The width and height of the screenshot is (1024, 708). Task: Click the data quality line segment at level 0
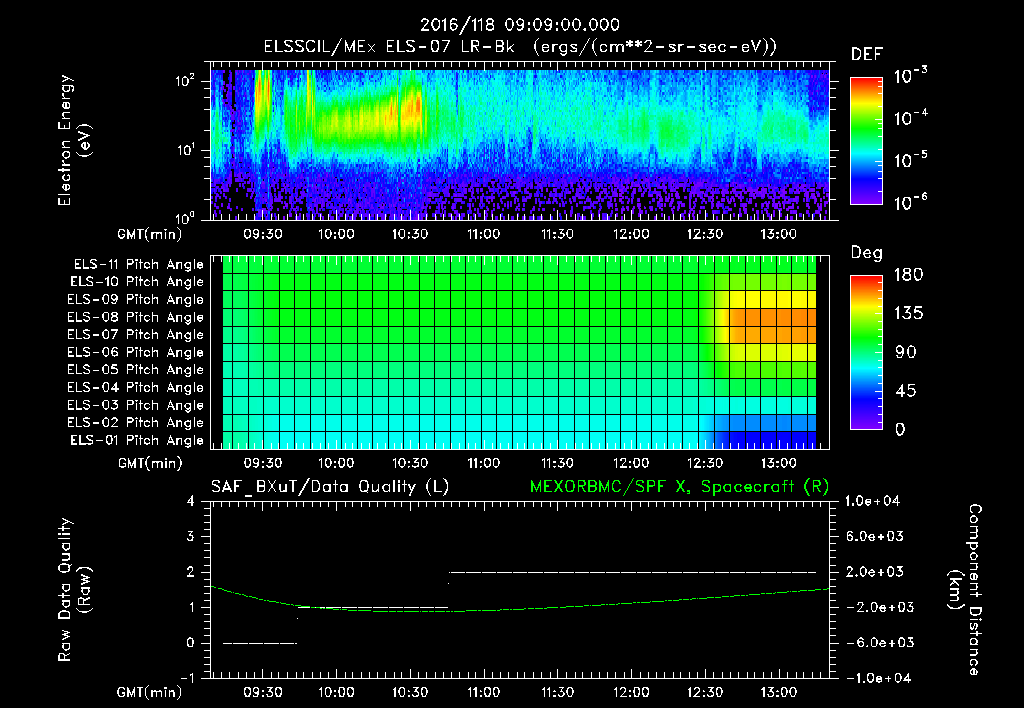(x=260, y=643)
